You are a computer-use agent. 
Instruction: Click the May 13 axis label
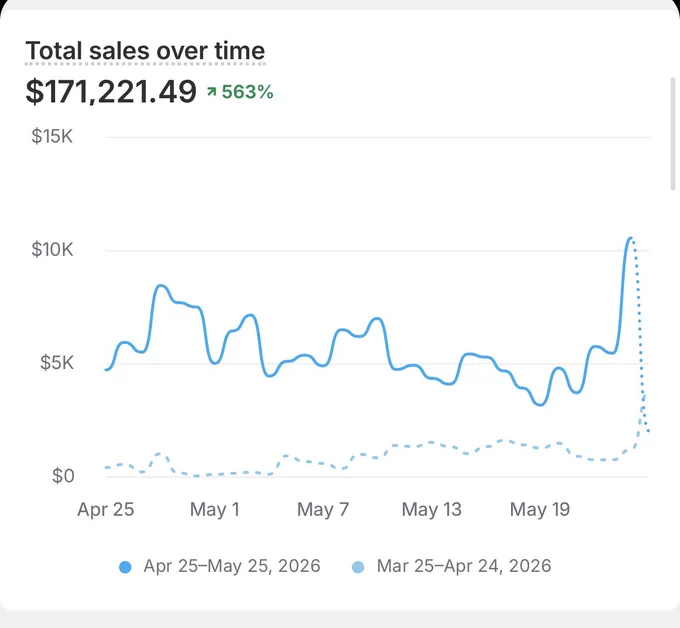pos(432,509)
